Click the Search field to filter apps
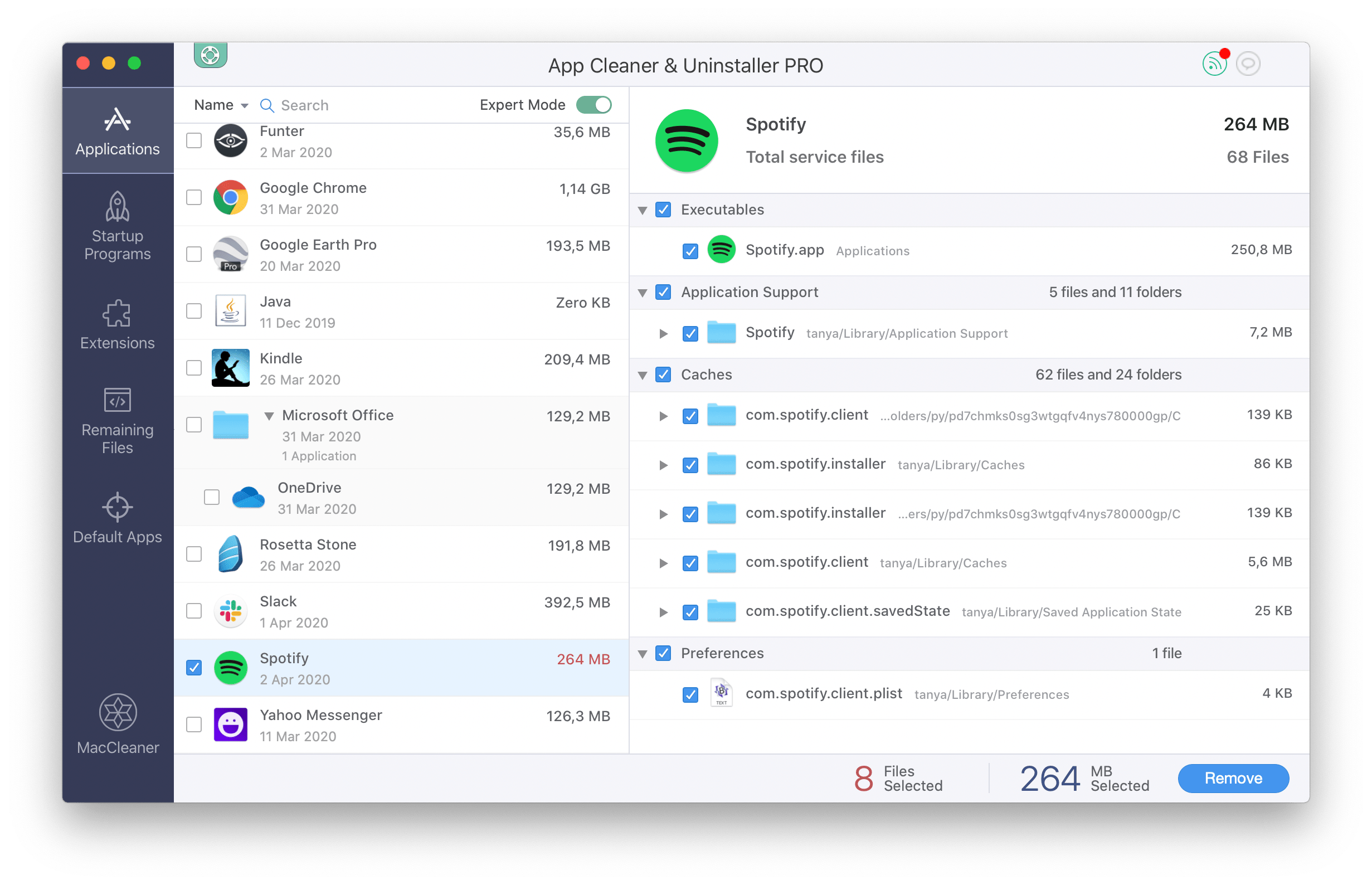 coord(340,105)
